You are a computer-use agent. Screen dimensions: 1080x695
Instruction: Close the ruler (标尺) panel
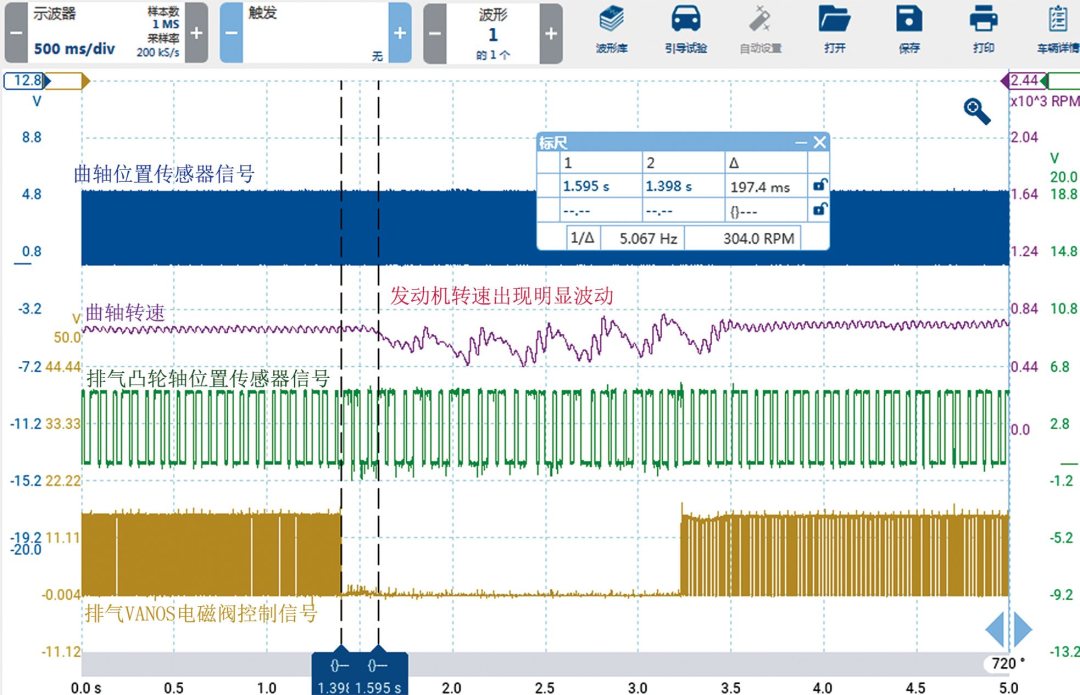(x=820, y=143)
